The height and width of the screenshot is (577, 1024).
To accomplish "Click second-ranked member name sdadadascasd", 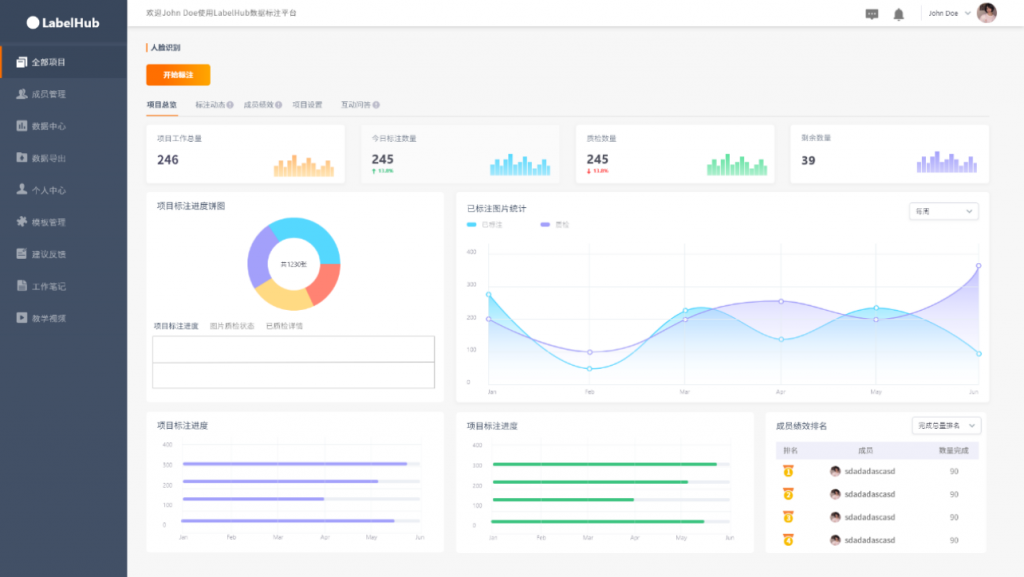I will click(x=870, y=494).
